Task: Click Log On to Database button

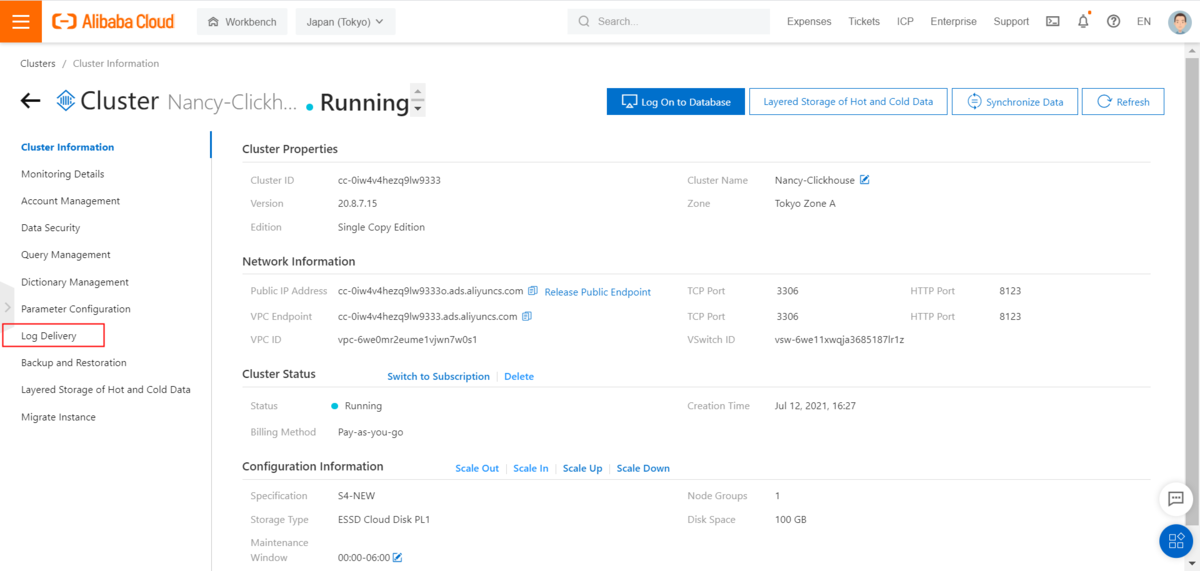Action: click(x=676, y=101)
